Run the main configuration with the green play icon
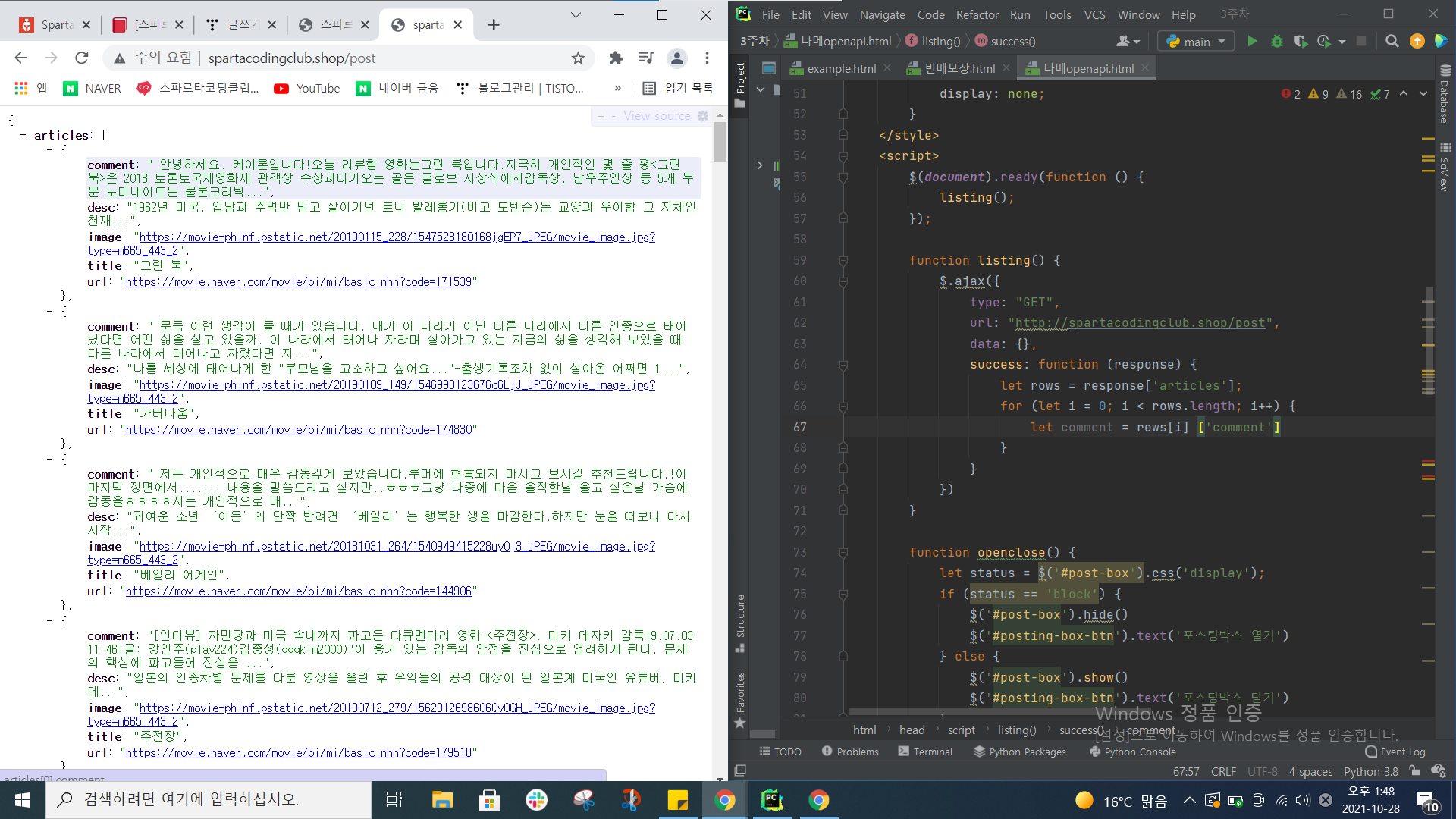The width and height of the screenshot is (1456, 819). [x=1252, y=42]
